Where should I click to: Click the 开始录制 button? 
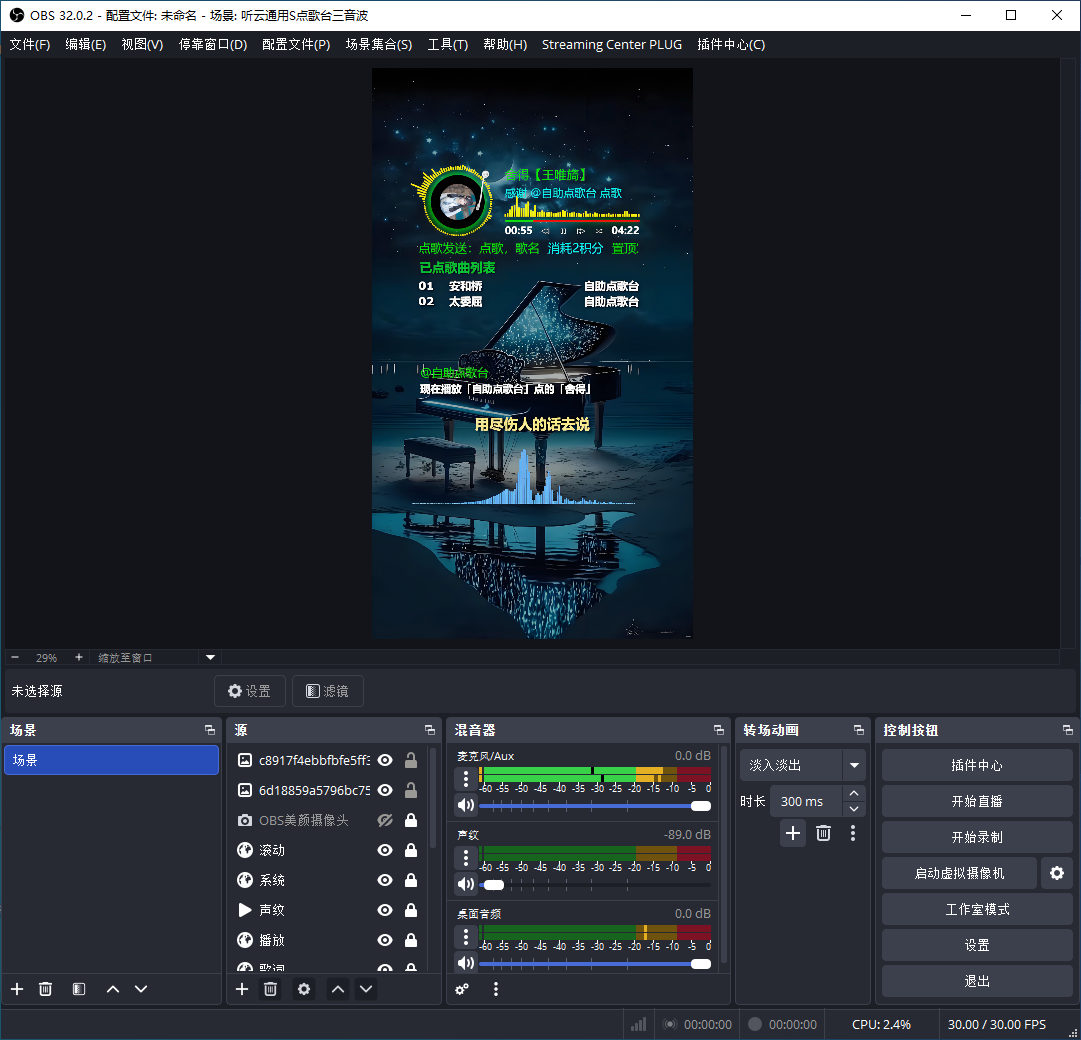(x=976, y=837)
